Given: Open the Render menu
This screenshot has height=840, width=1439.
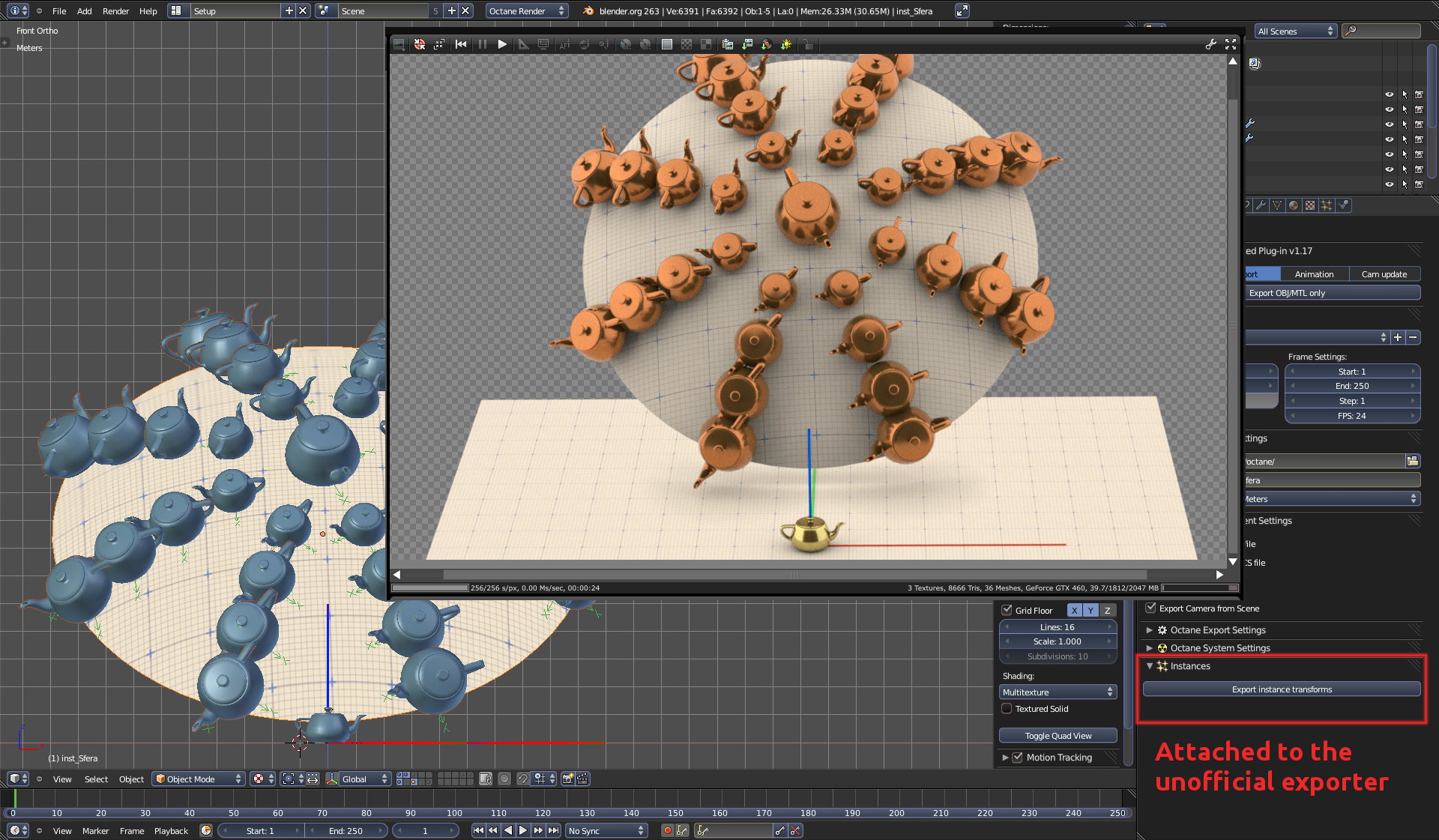Looking at the screenshot, I should [115, 11].
